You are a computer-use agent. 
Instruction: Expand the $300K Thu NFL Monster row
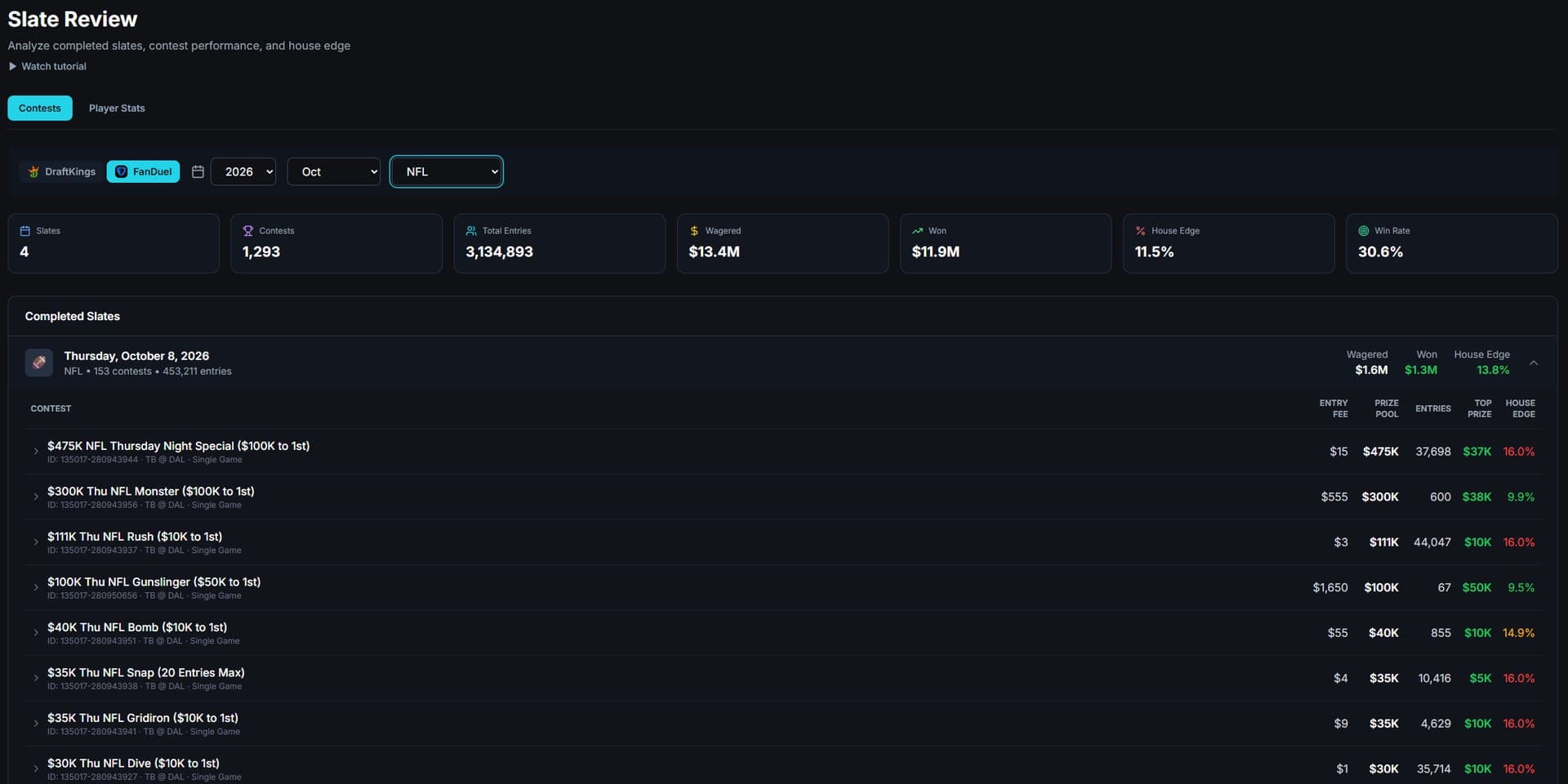coord(36,497)
